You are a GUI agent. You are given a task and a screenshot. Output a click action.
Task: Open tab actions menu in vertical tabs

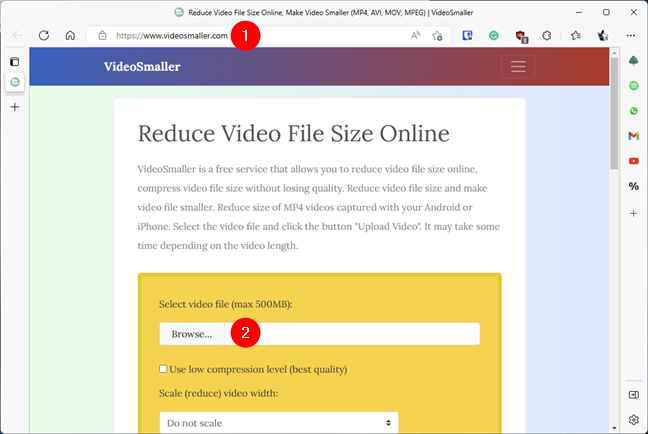[15, 62]
